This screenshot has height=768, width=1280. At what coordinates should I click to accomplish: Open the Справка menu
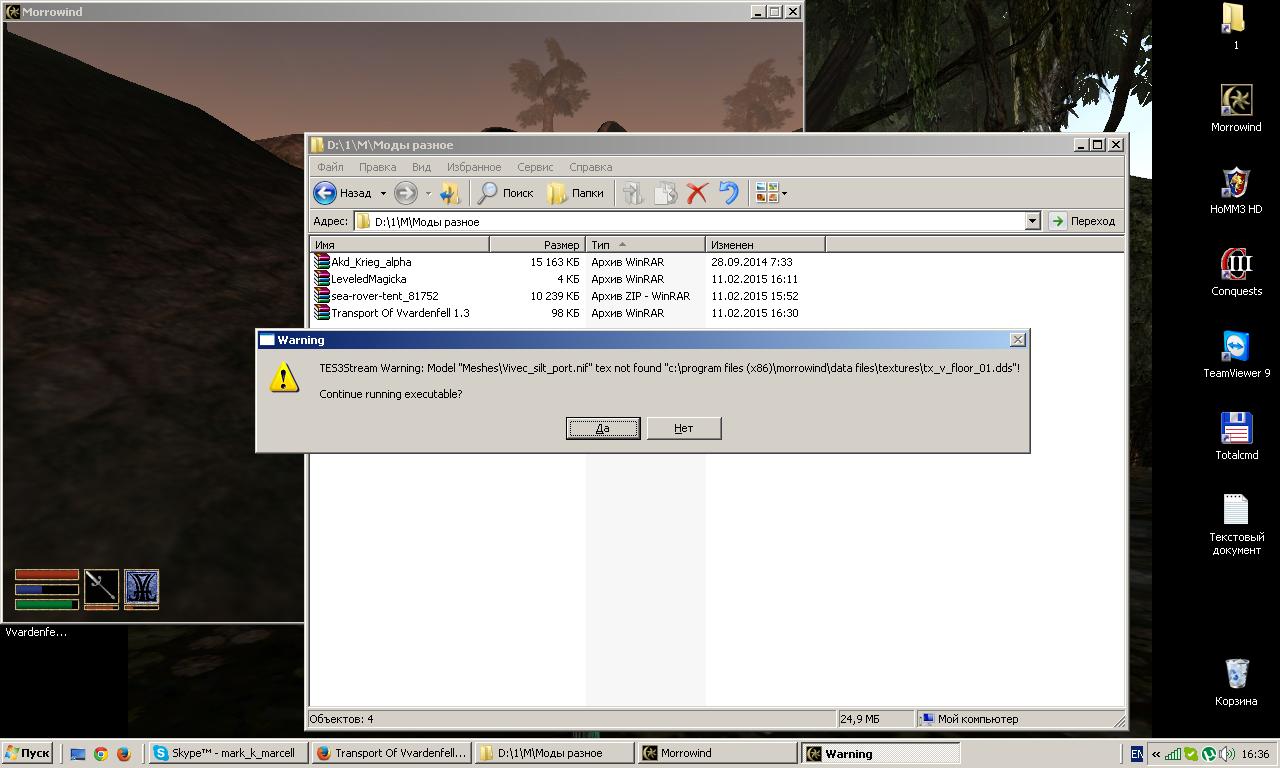point(590,167)
